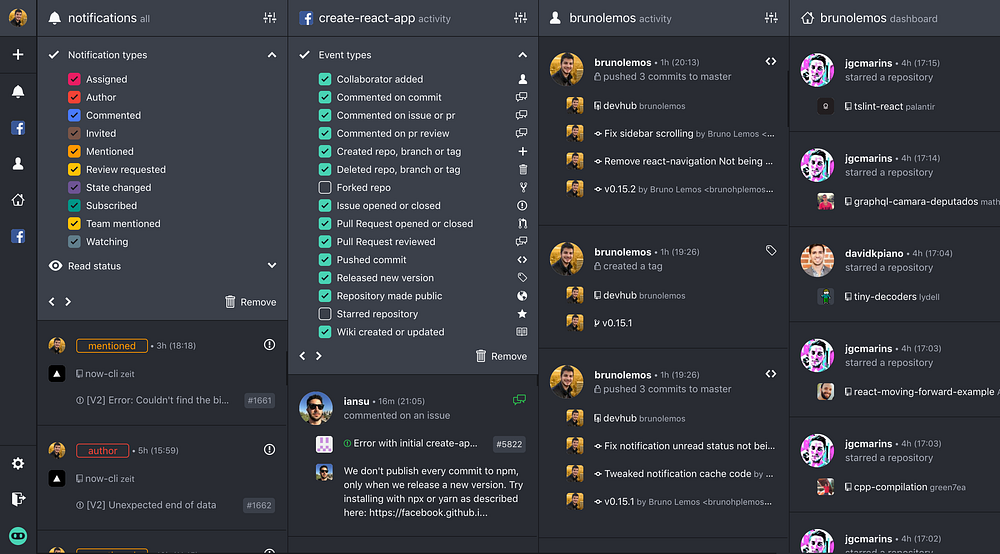Toggle the Mentioned checkbox
This screenshot has width=1000, height=554.
(74, 151)
